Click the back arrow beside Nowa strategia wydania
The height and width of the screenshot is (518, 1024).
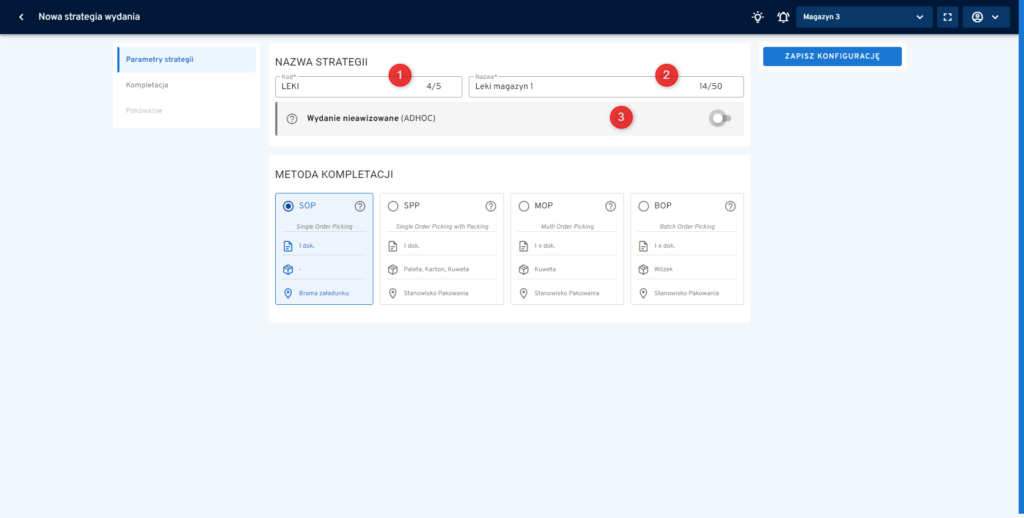point(21,17)
